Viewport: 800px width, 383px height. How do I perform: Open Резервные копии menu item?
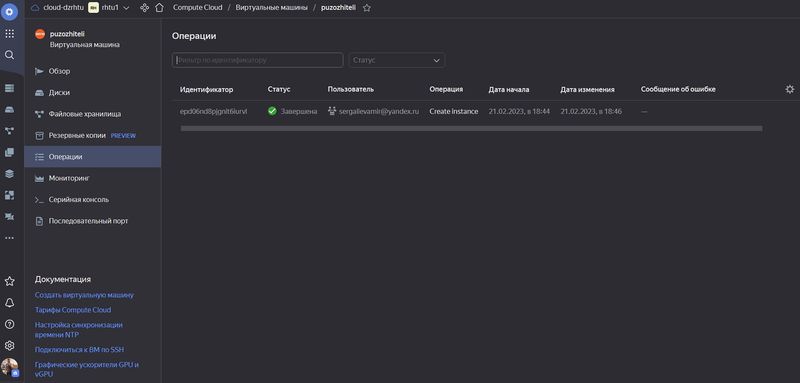pos(92,136)
